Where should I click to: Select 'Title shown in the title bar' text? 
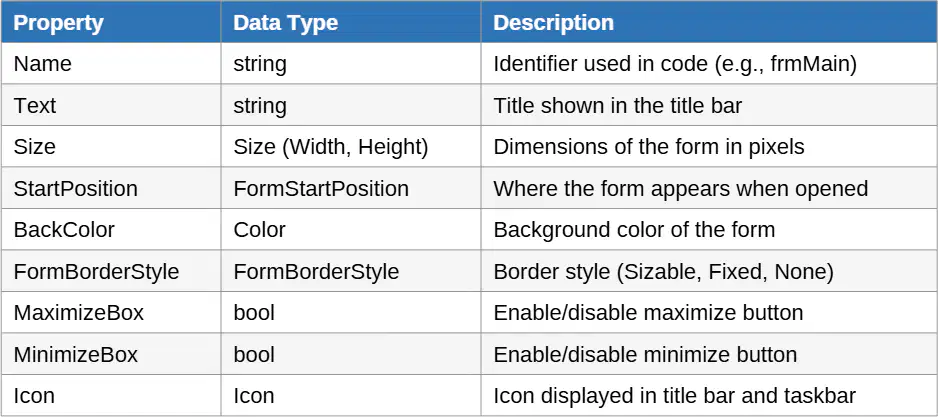[x=618, y=105]
